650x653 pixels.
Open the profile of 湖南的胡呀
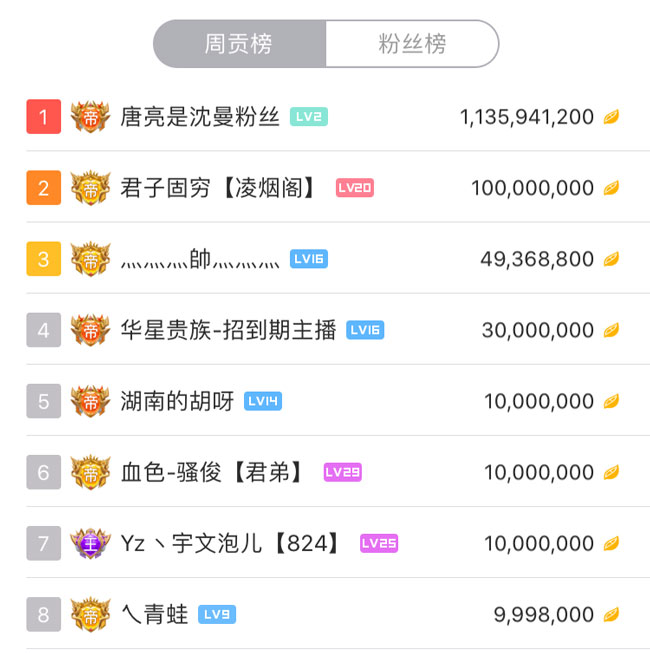coord(177,401)
